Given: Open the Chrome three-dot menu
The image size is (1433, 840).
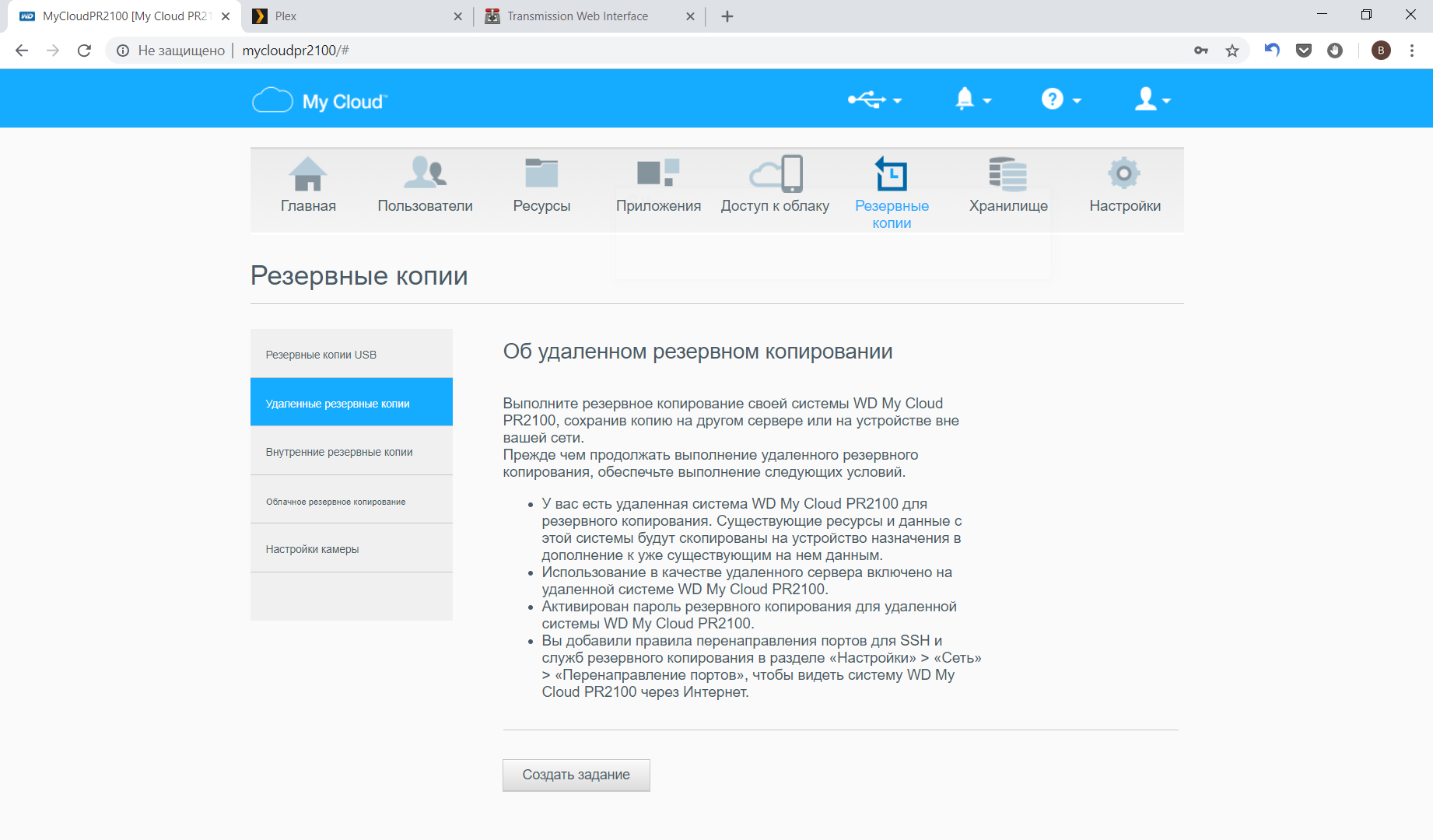Looking at the screenshot, I should pyautogui.click(x=1412, y=51).
